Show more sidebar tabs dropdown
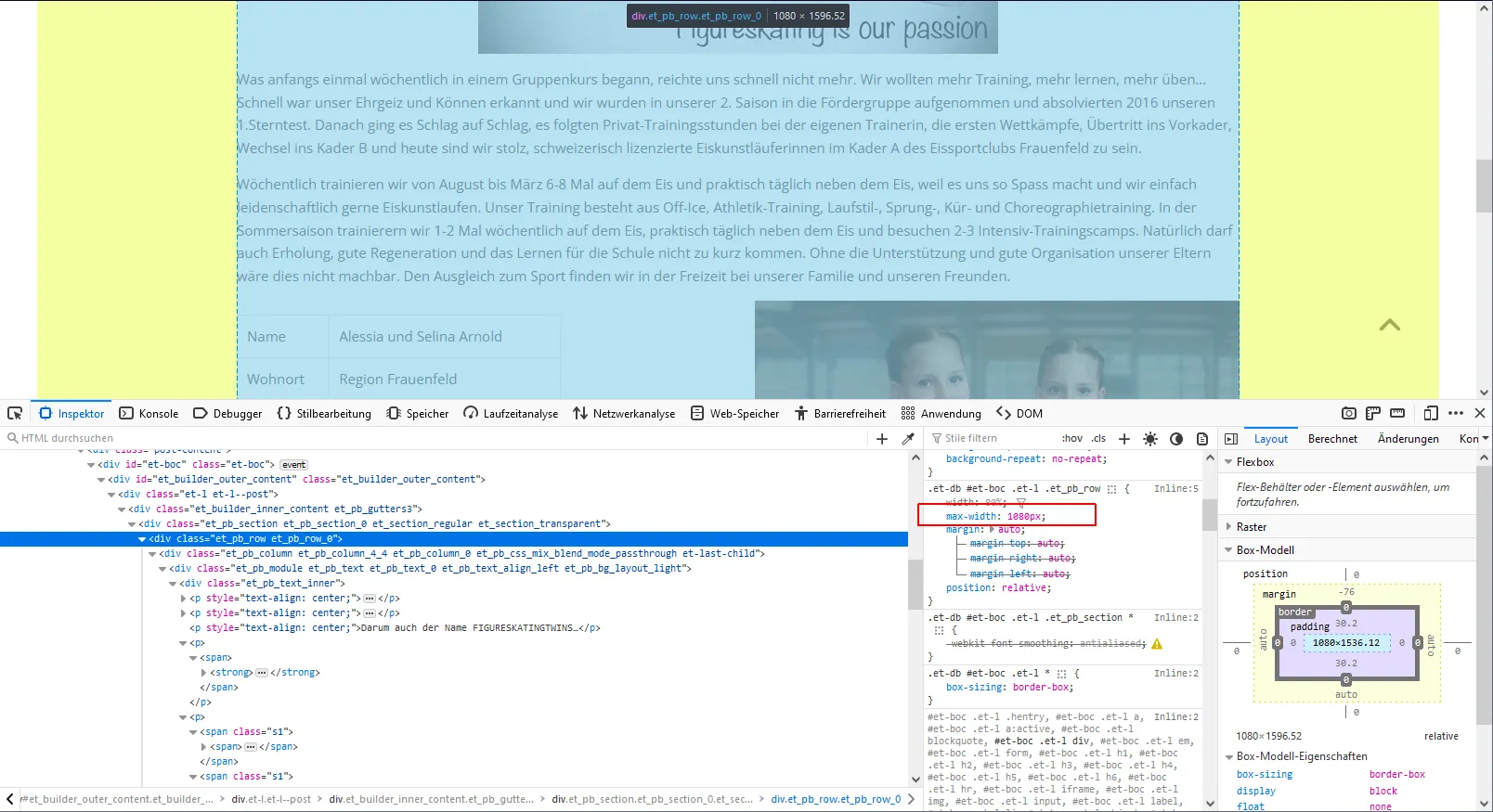This screenshot has height=812, width=1493. click(x=1484, y=438)
